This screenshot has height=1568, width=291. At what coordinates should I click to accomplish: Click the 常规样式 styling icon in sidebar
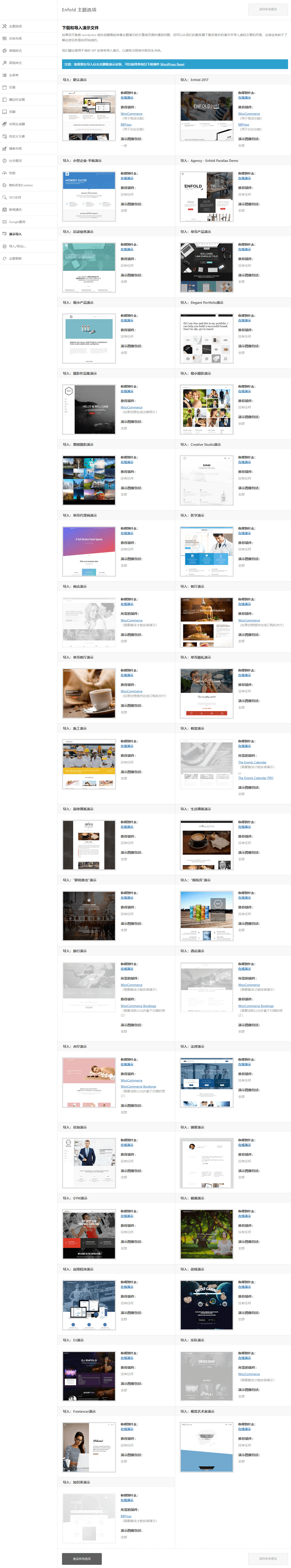point(4,50)
